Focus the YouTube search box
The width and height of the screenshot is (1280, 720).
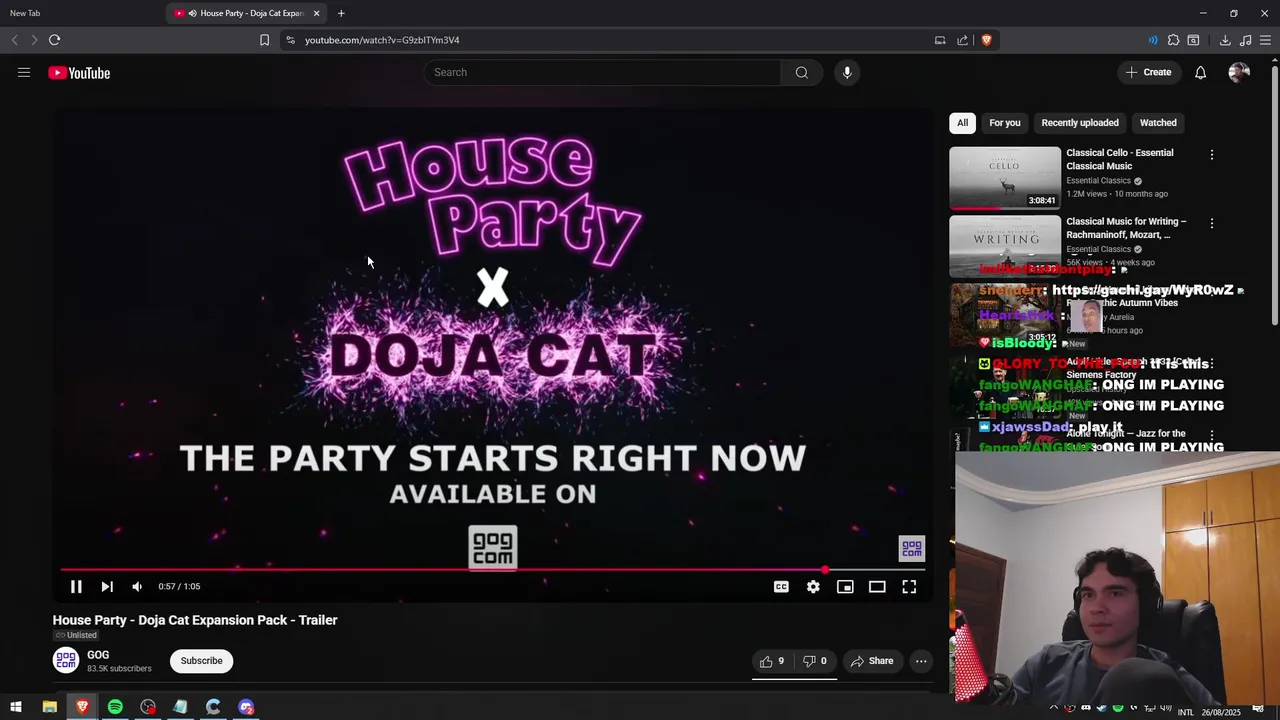coord(602,72)
